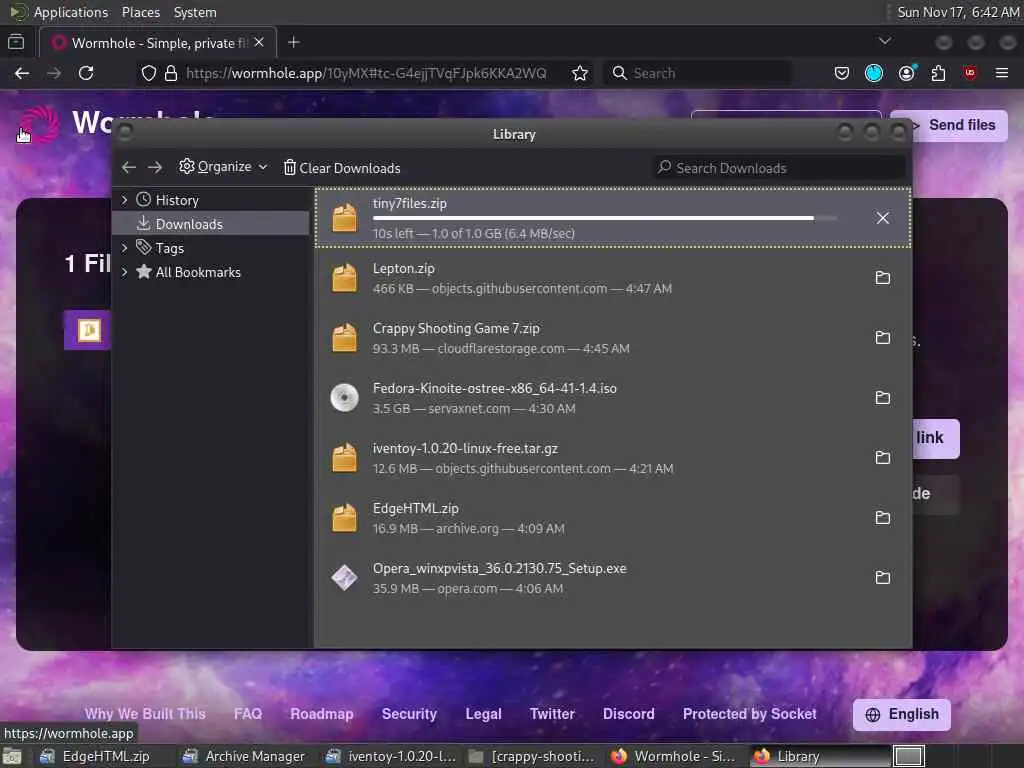The height and width of the screenshot is (768, 1024).
Task: Open Firefox View icon
Action: tap(16, 42)
